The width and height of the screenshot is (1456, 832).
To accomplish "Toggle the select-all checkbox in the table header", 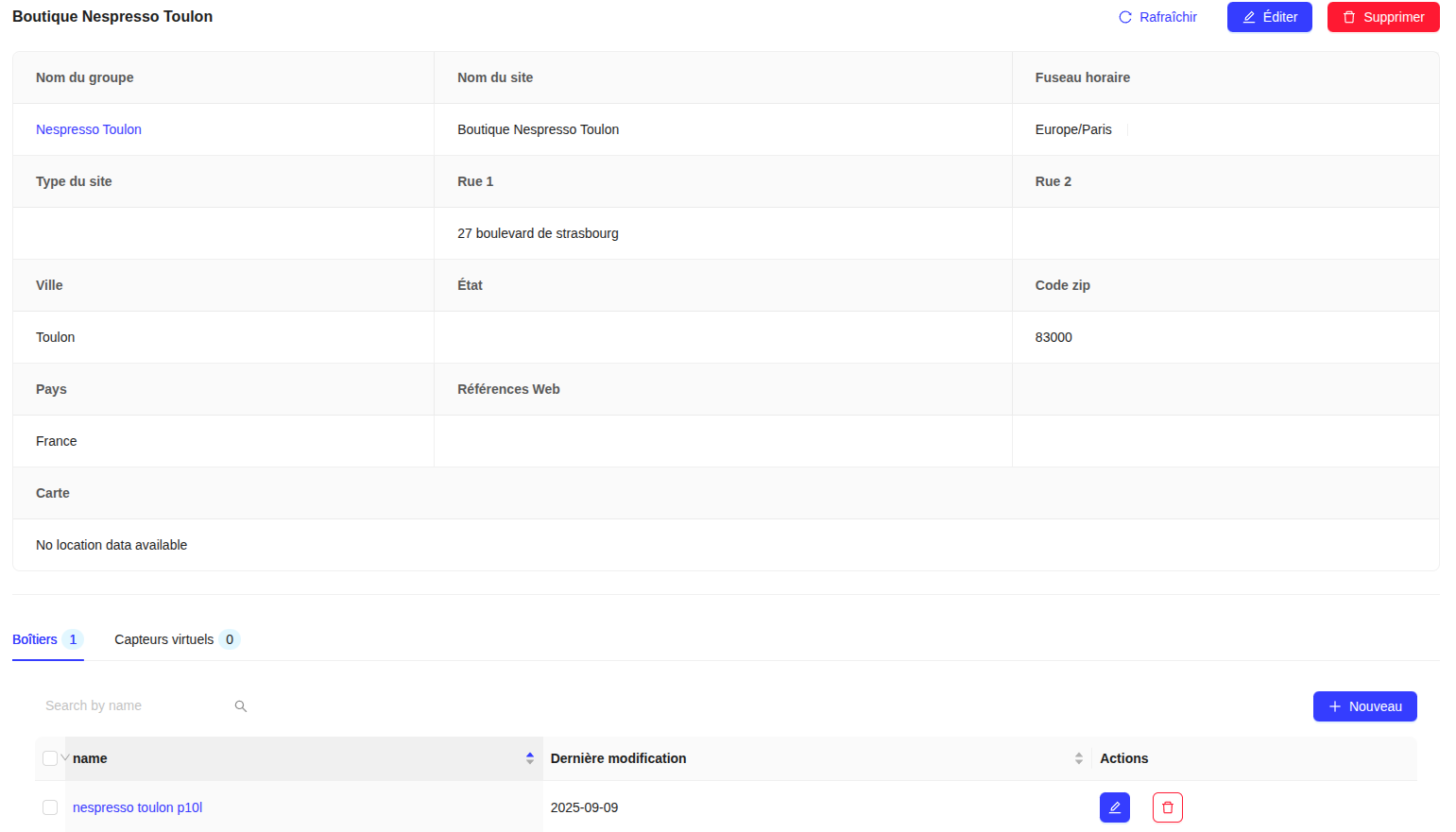I will 50,758.
